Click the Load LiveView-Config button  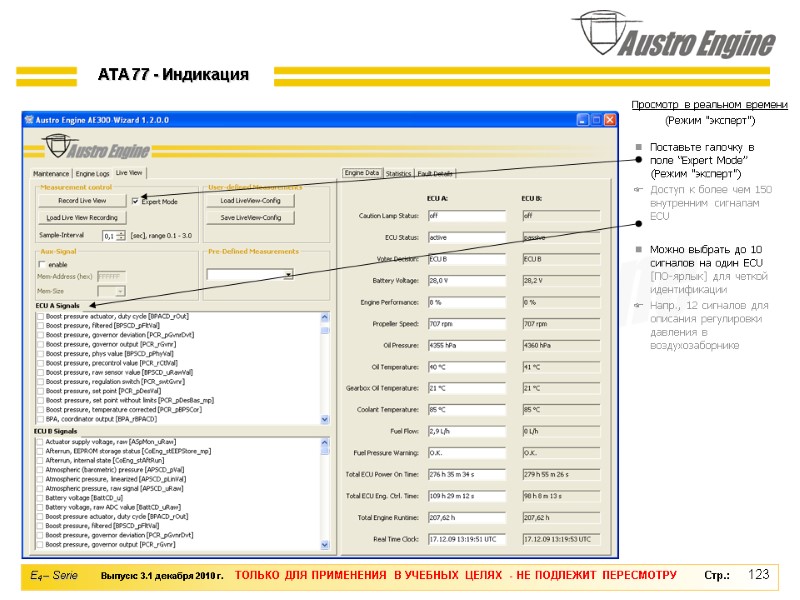pyautogui.click(x=251, y=201)
